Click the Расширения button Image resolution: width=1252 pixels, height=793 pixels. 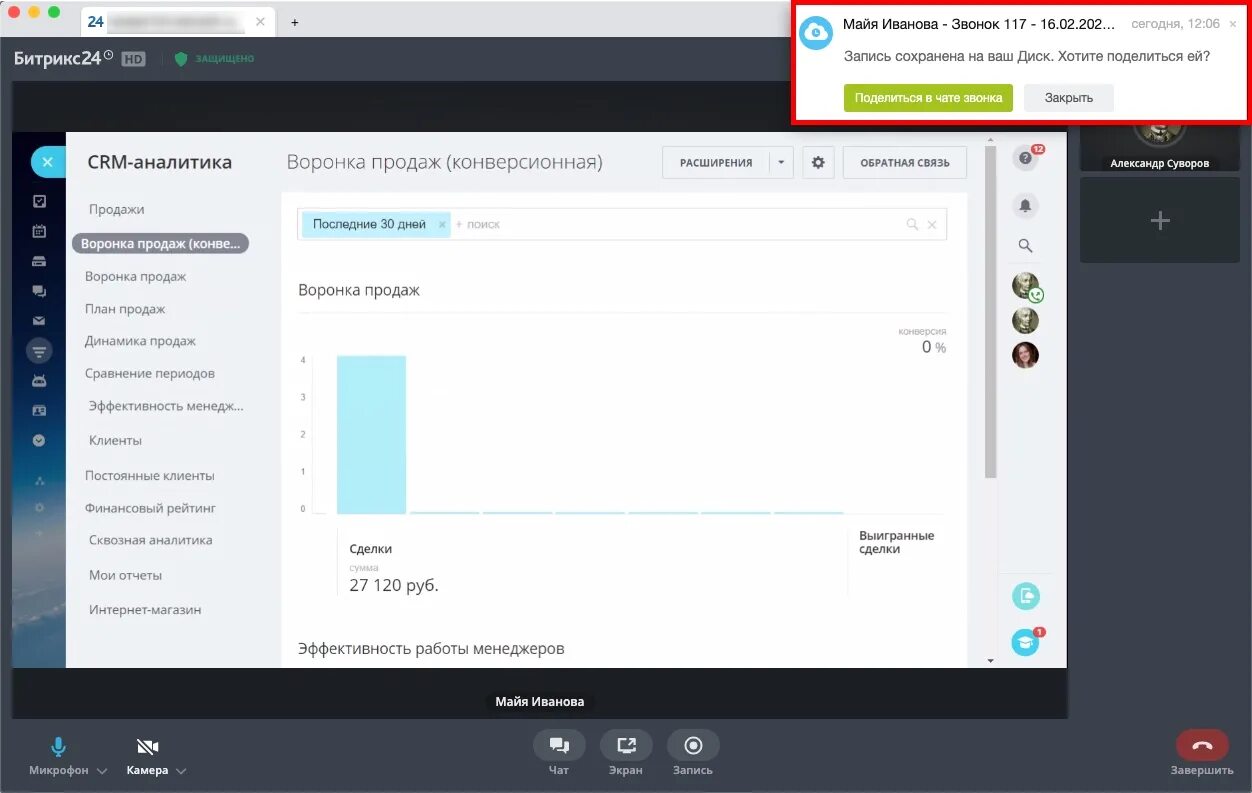tap(716, 162)
